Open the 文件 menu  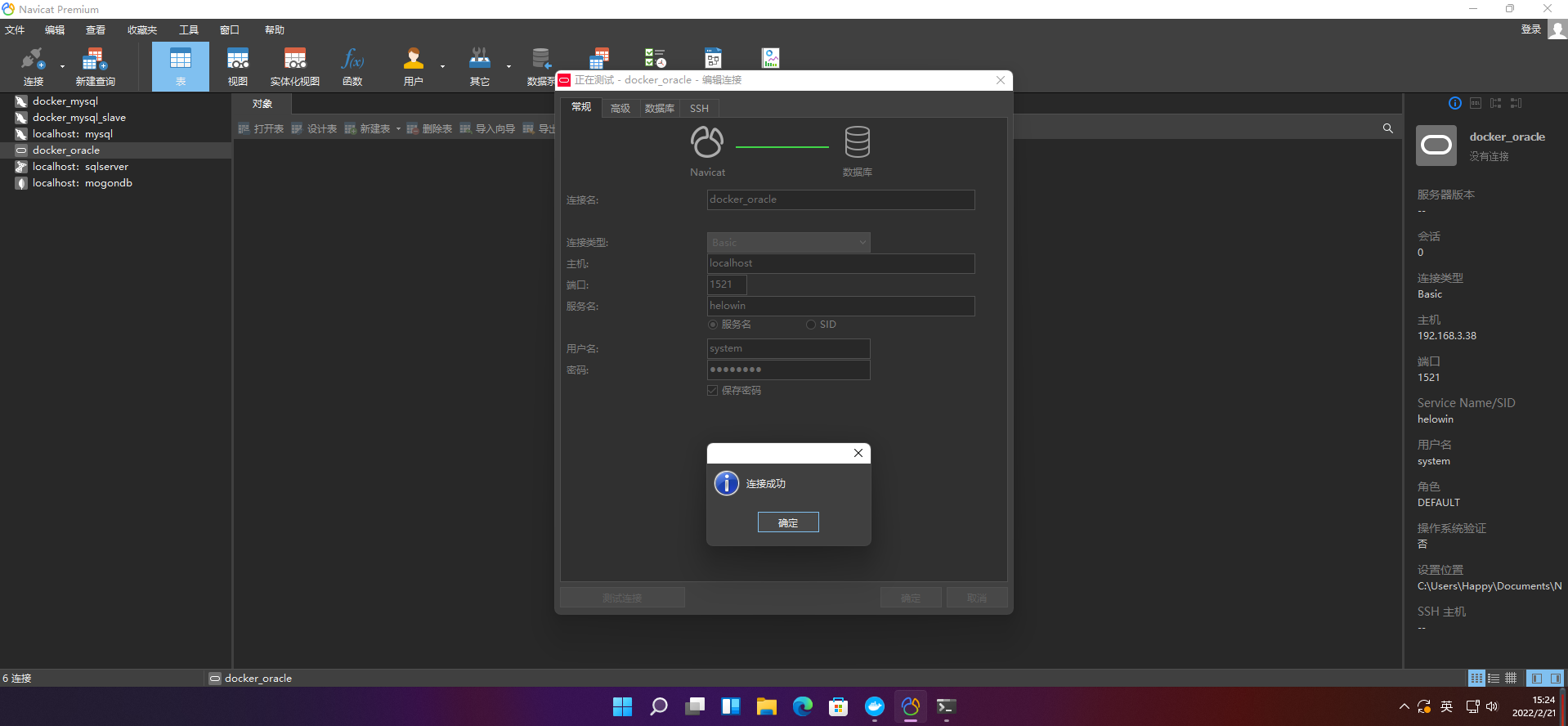tap(15, 30)
